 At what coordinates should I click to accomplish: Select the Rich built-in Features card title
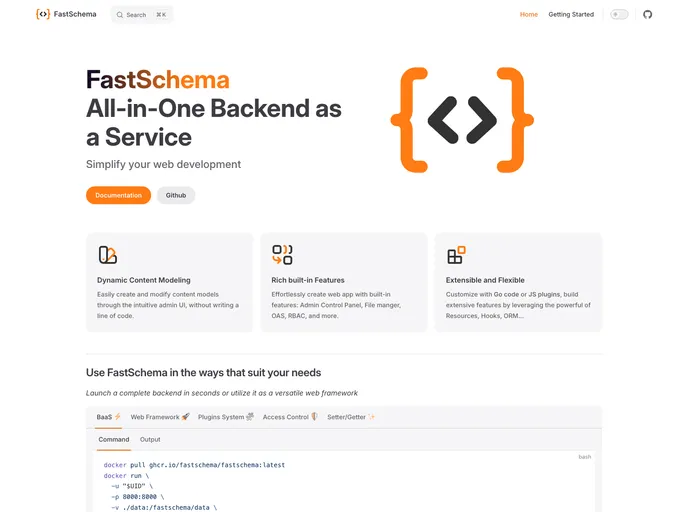point(308,280)
